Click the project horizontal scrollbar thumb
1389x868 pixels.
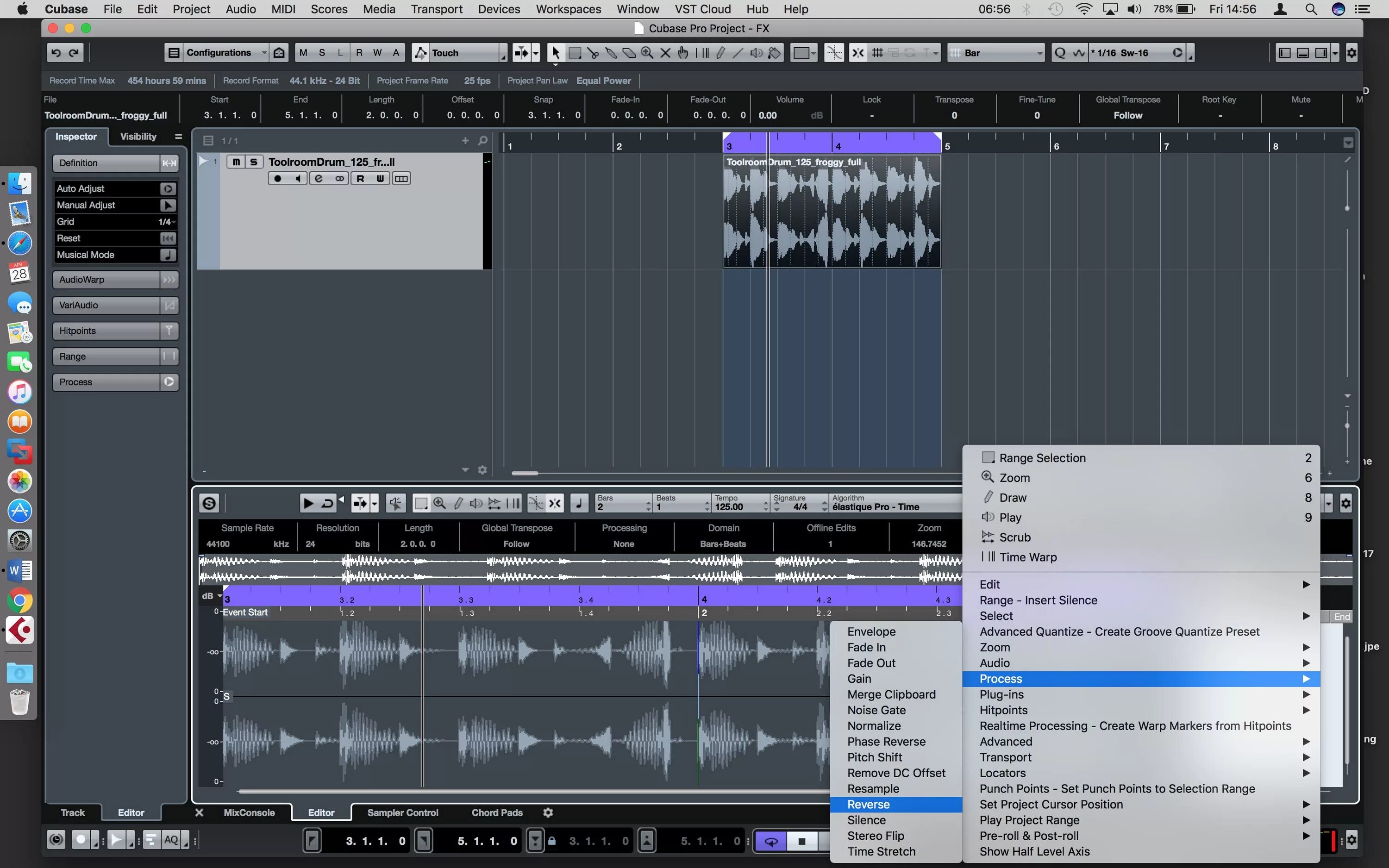[x=525, y=473]
